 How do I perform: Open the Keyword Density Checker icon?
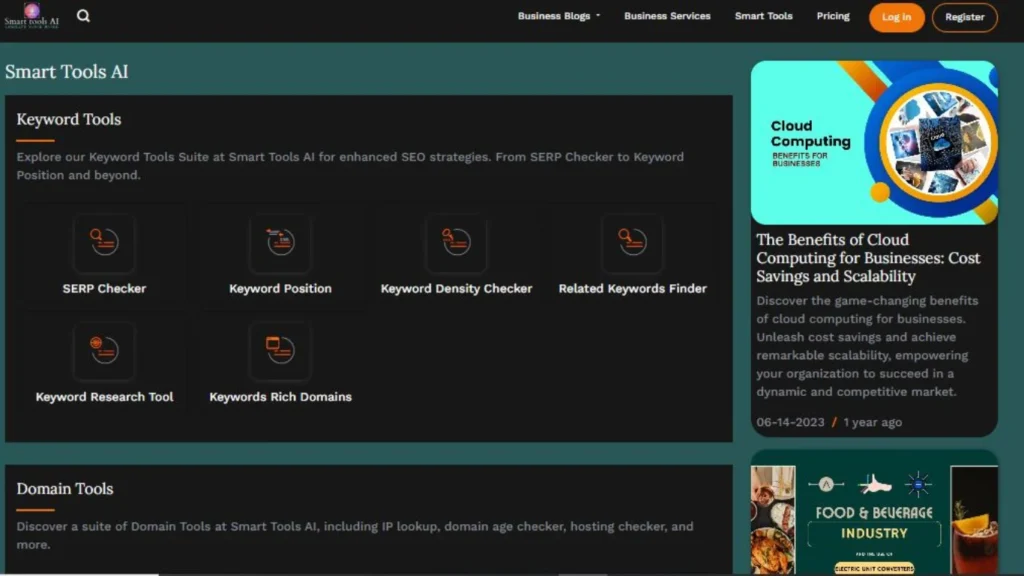coord(456,243)
